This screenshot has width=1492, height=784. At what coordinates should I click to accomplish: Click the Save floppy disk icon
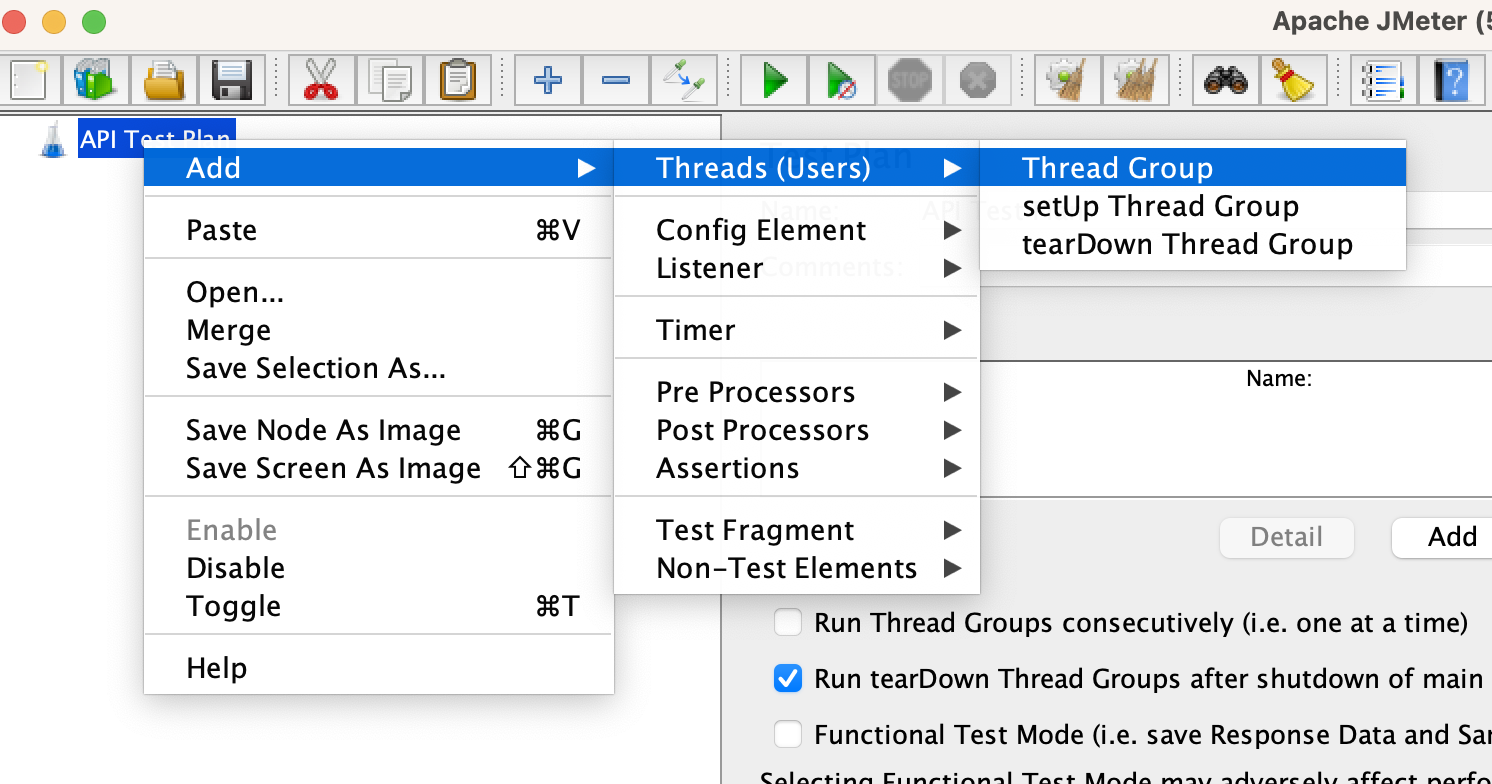pyautogui.click(x=232, y=78)
